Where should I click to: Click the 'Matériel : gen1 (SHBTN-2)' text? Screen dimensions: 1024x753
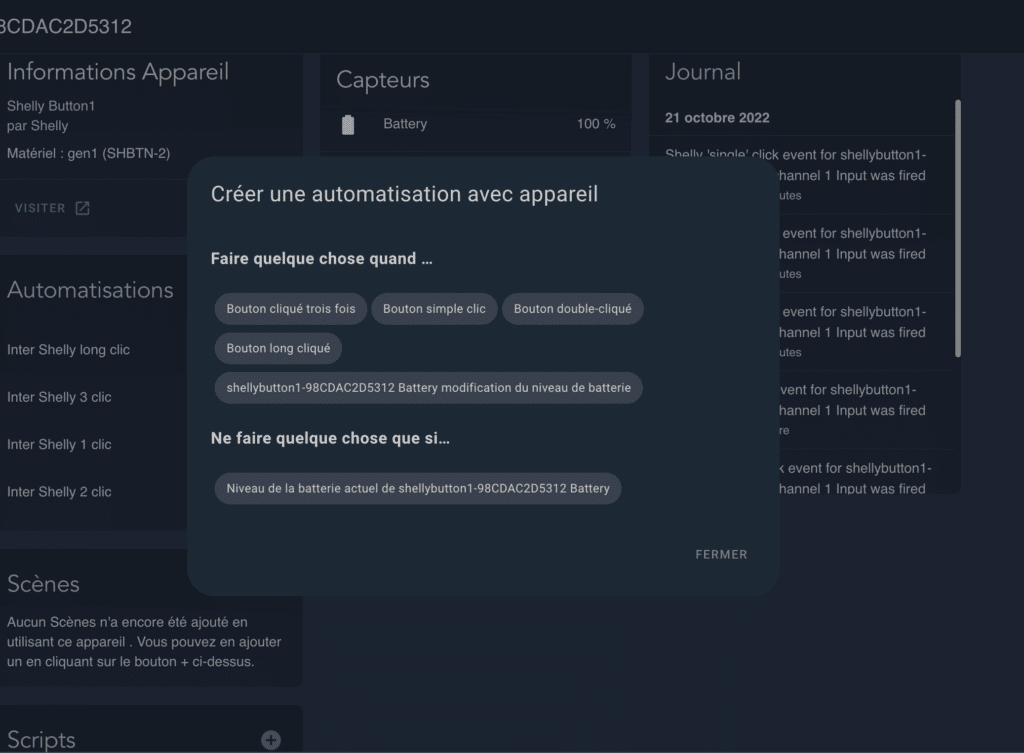coord(89,153)
